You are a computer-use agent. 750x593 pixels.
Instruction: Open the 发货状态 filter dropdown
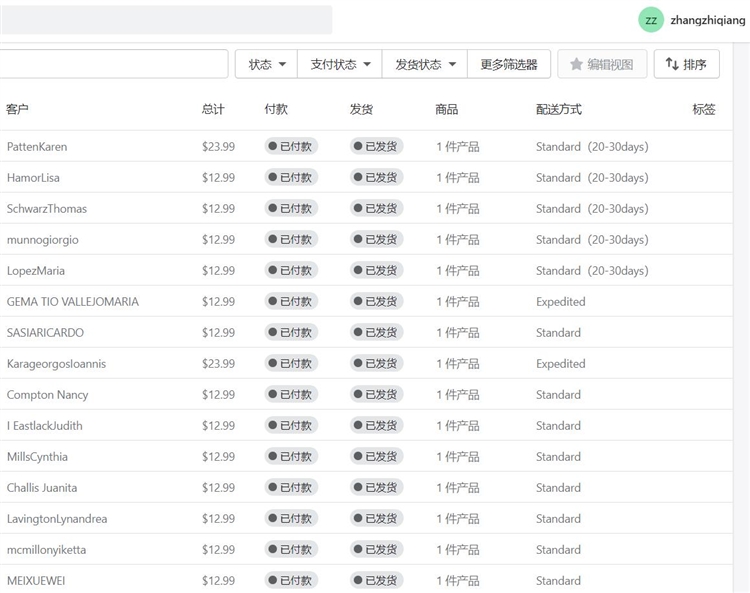[426, 64]
